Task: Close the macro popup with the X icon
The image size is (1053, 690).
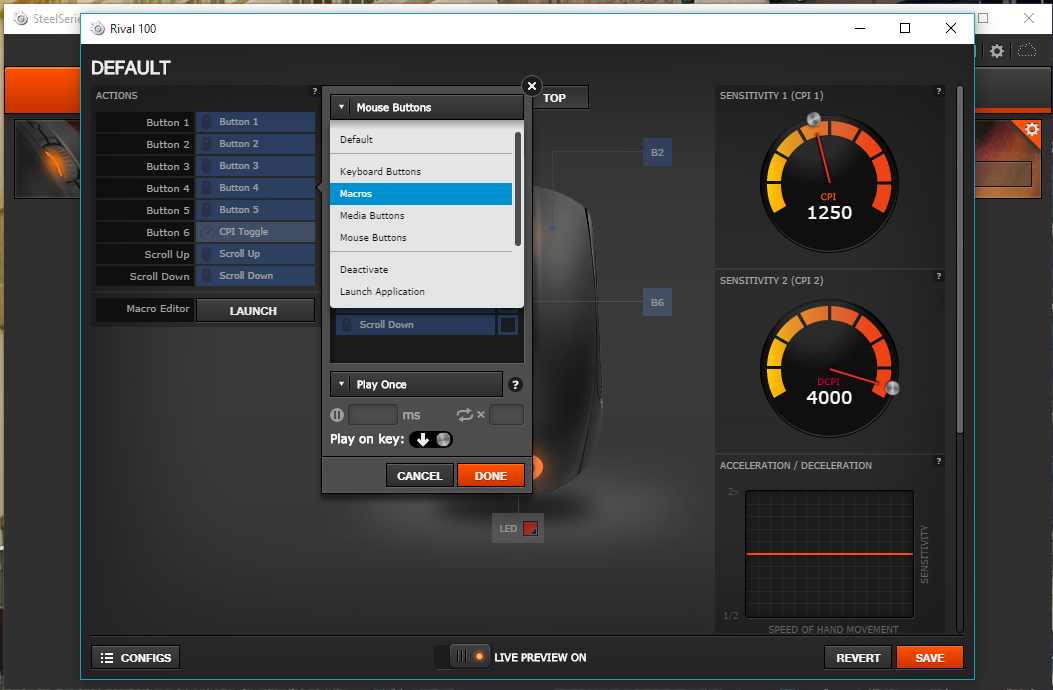Action: pos(532,86)
